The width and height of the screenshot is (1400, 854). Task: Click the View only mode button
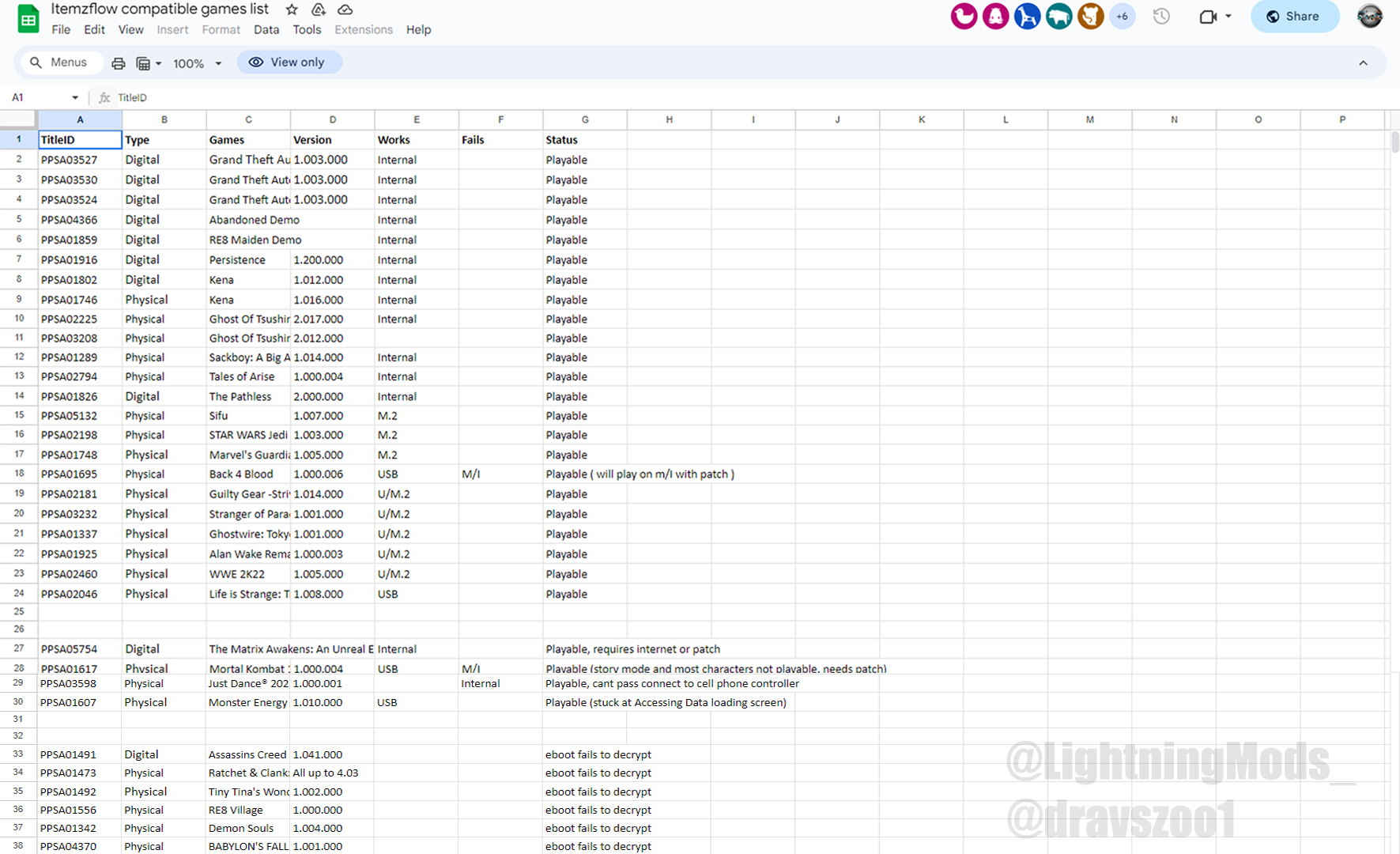tap(289, 62)
